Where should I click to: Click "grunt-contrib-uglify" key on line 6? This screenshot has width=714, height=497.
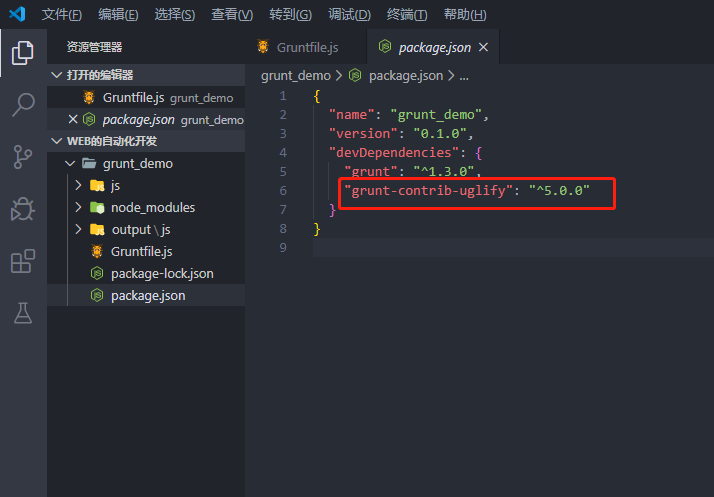(428, 190)
